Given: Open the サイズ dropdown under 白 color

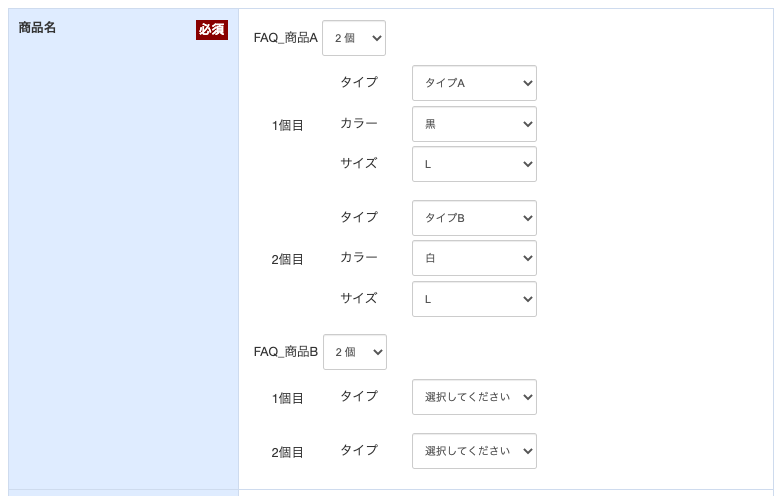Looking at the screenshot, I should [474, 299].
